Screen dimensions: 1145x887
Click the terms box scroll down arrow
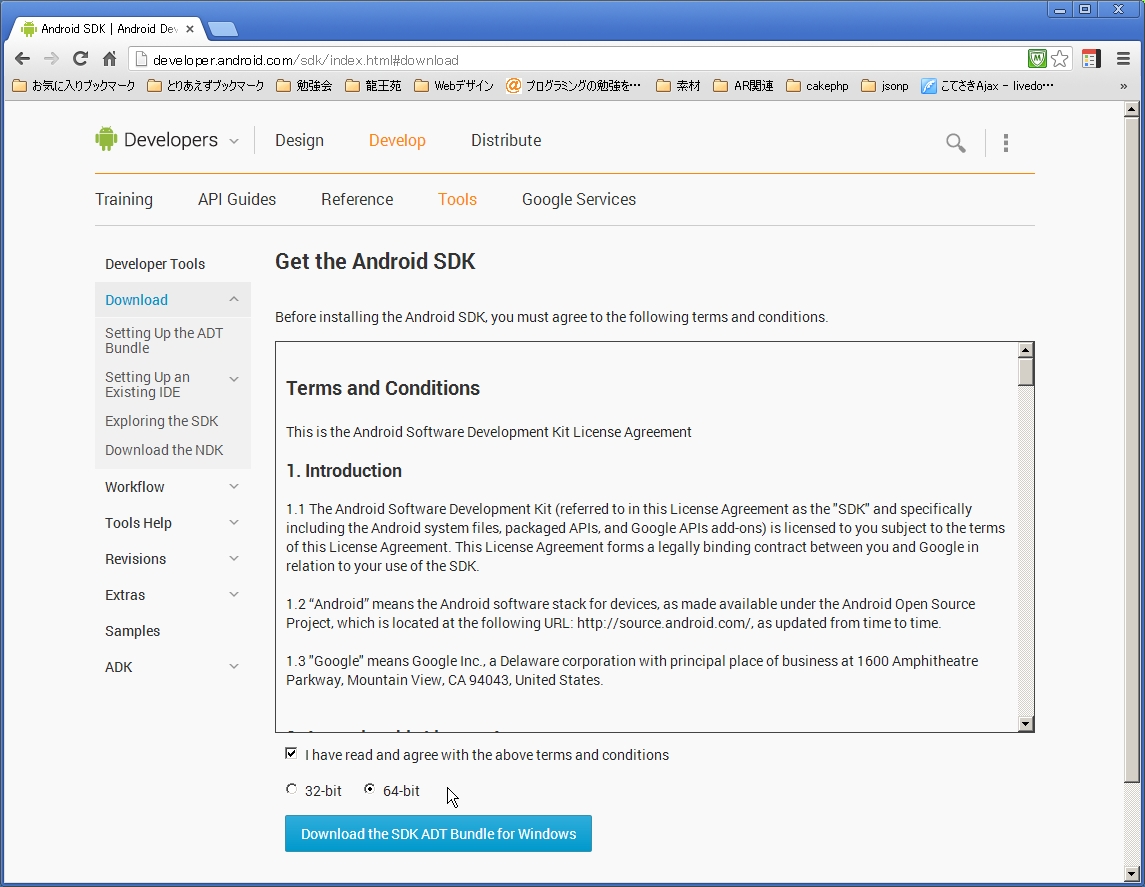pyautogui.click(x=1026, y=724)
